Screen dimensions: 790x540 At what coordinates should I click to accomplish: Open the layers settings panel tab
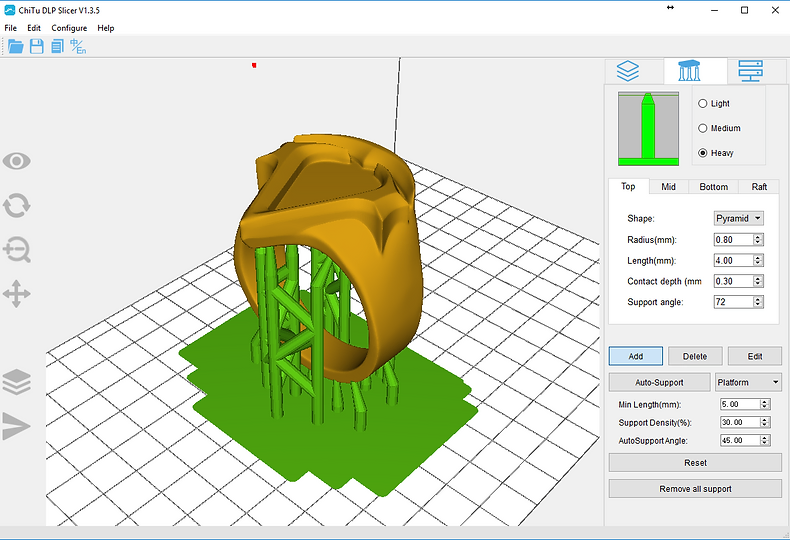(628, 71)
